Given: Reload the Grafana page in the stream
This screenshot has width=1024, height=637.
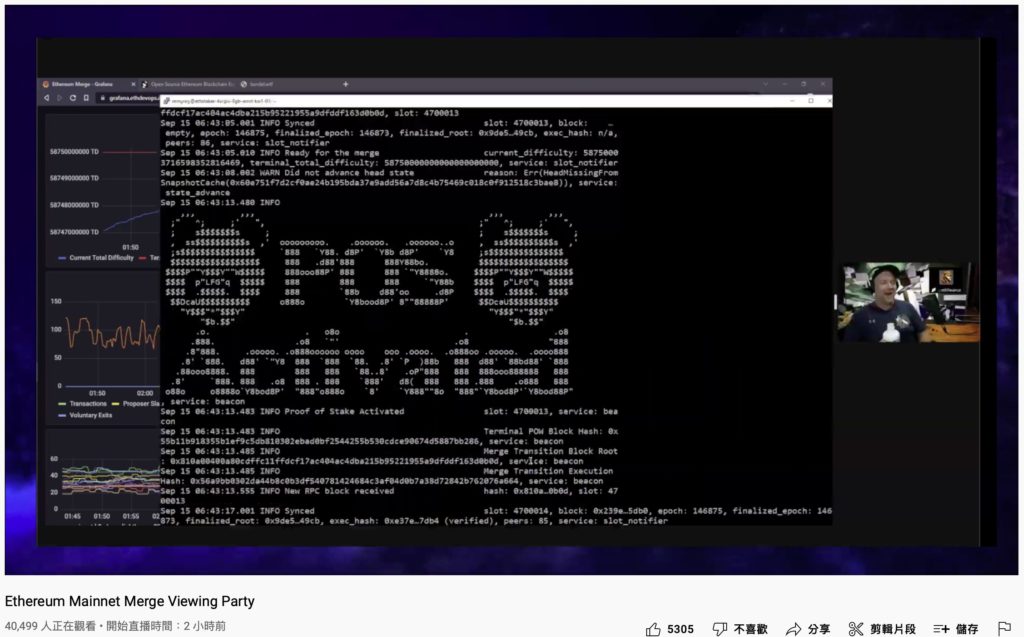Looking at the screenshot, I should click(x=72, y=98).
